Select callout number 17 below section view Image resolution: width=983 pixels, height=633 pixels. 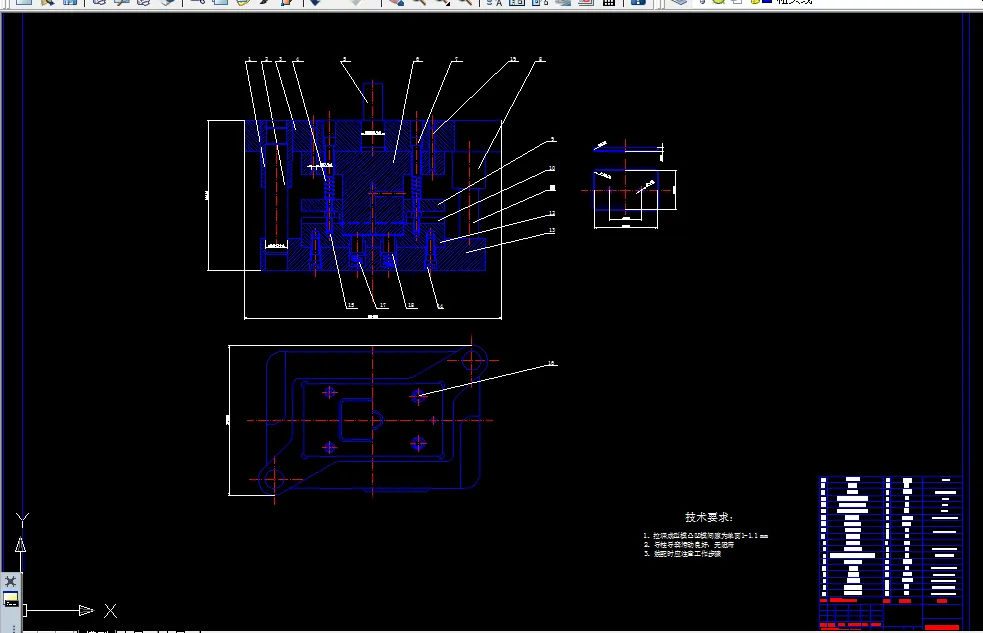click(x=382, y=305)
